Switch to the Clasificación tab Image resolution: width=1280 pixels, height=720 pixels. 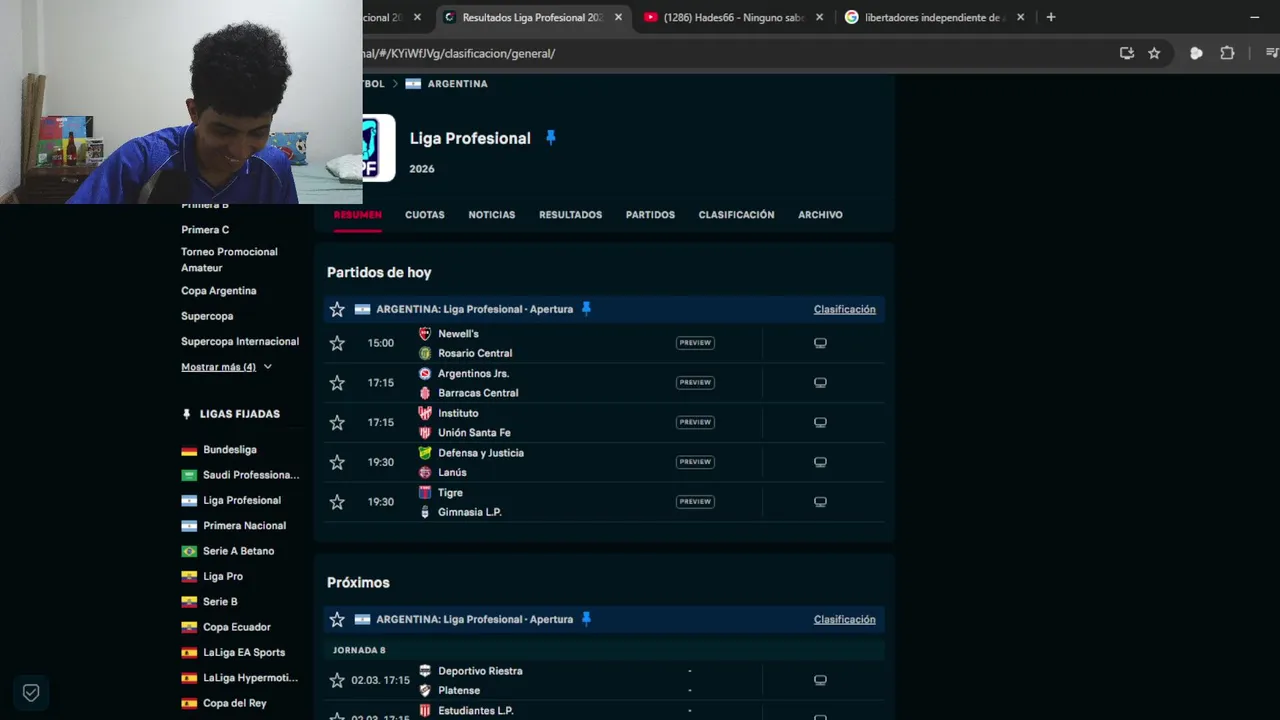point(736,215)
